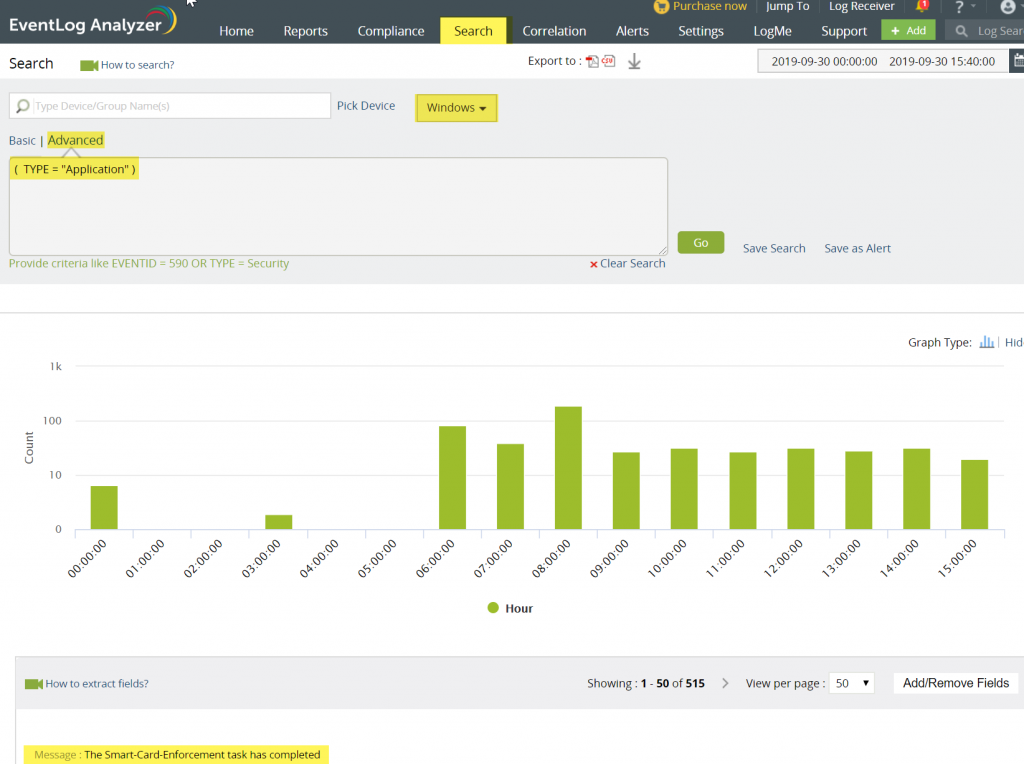
Task: Open the notification bell icon
Action: point(922,7)
